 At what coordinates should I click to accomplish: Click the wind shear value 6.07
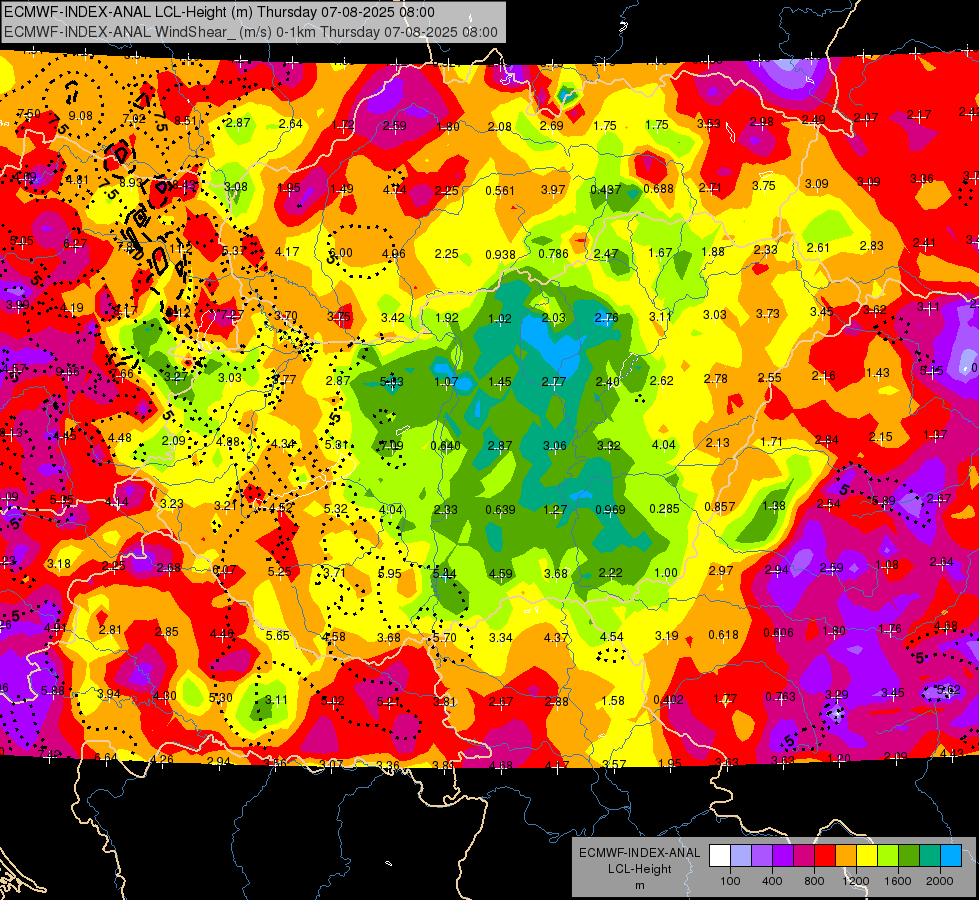pos(224,570)
